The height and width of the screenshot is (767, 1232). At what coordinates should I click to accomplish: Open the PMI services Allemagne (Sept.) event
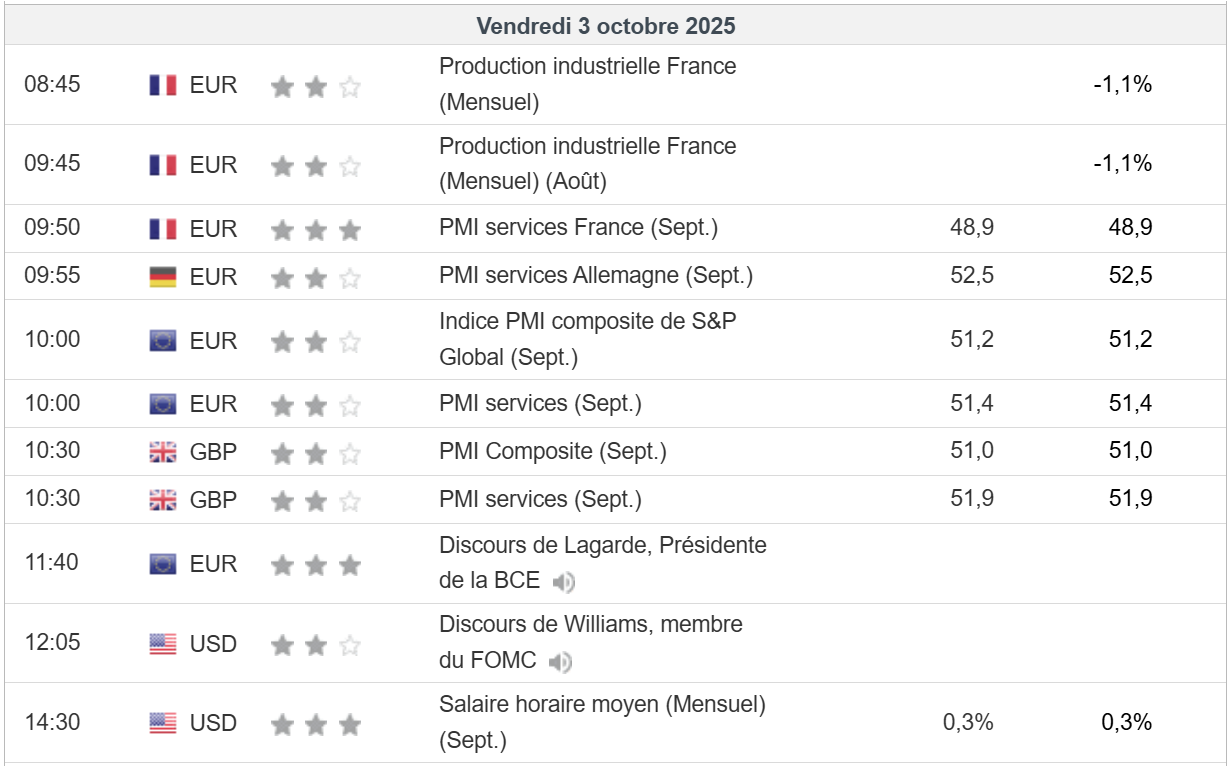click(596, 276)
